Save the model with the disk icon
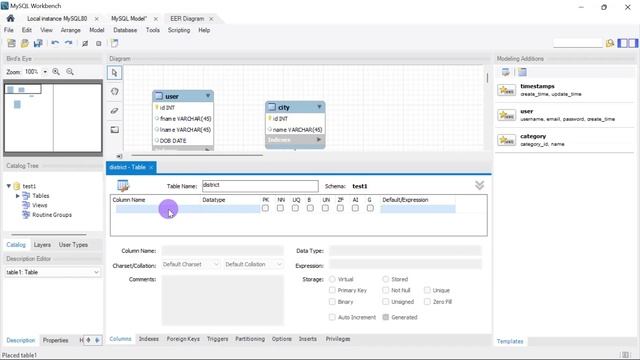640x360 pixels. tap(38, 43)
